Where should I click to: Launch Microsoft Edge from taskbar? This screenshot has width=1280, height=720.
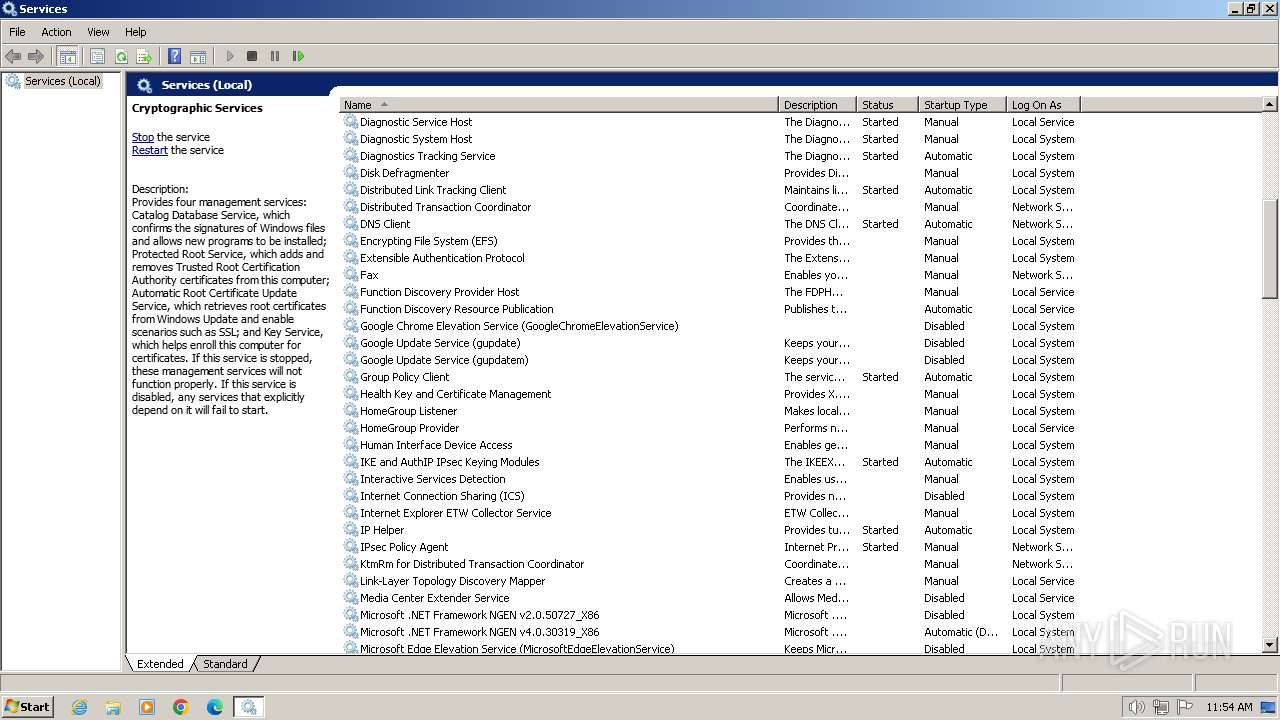pos(215,707)
